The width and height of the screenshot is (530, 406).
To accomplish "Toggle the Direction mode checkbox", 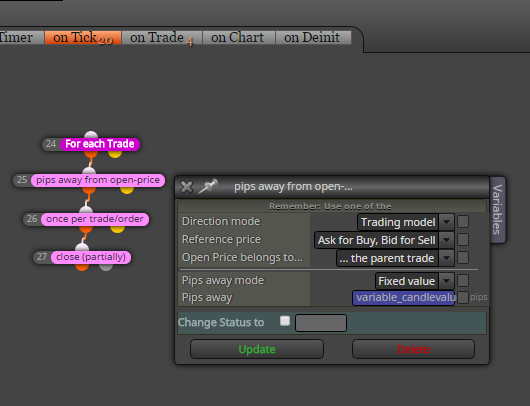I will [463, 222].
